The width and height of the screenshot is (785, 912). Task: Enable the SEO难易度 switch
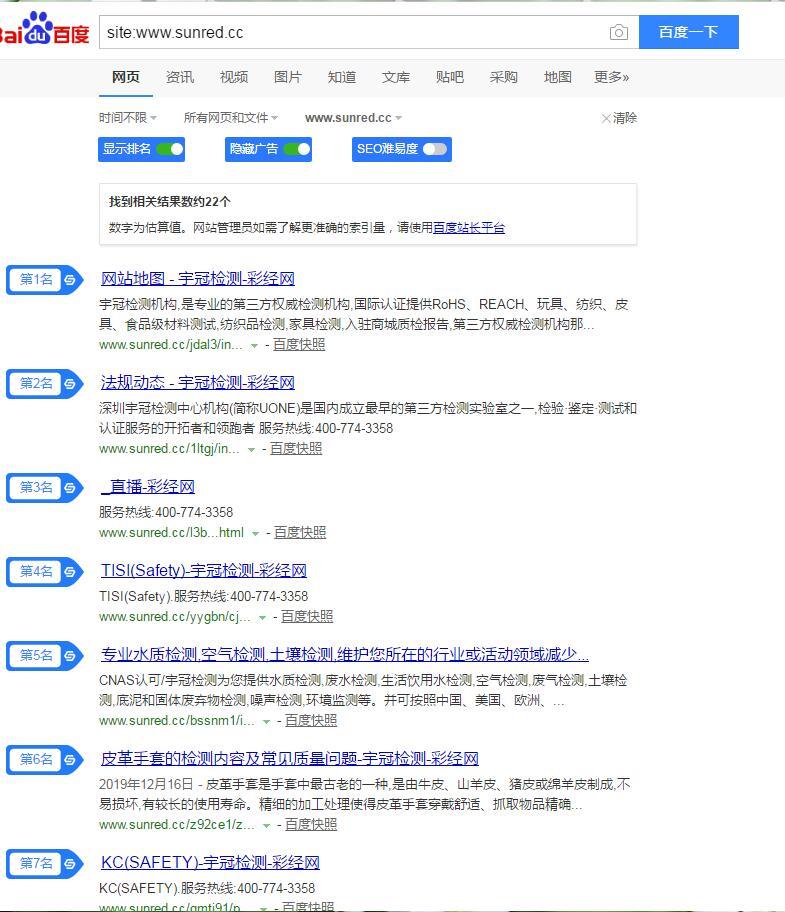pyautogui.click(x=435, y=149)
